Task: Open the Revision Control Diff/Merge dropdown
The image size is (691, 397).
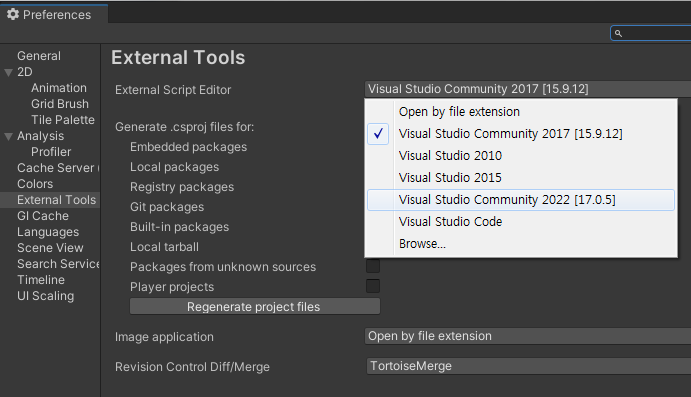Action: (x=528, y=366)
